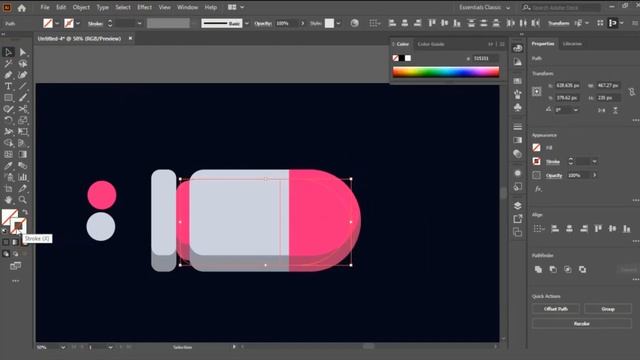Select the Selection tool arrow
The height and width of the screenshot is (360, 640).
click(8, 52)
